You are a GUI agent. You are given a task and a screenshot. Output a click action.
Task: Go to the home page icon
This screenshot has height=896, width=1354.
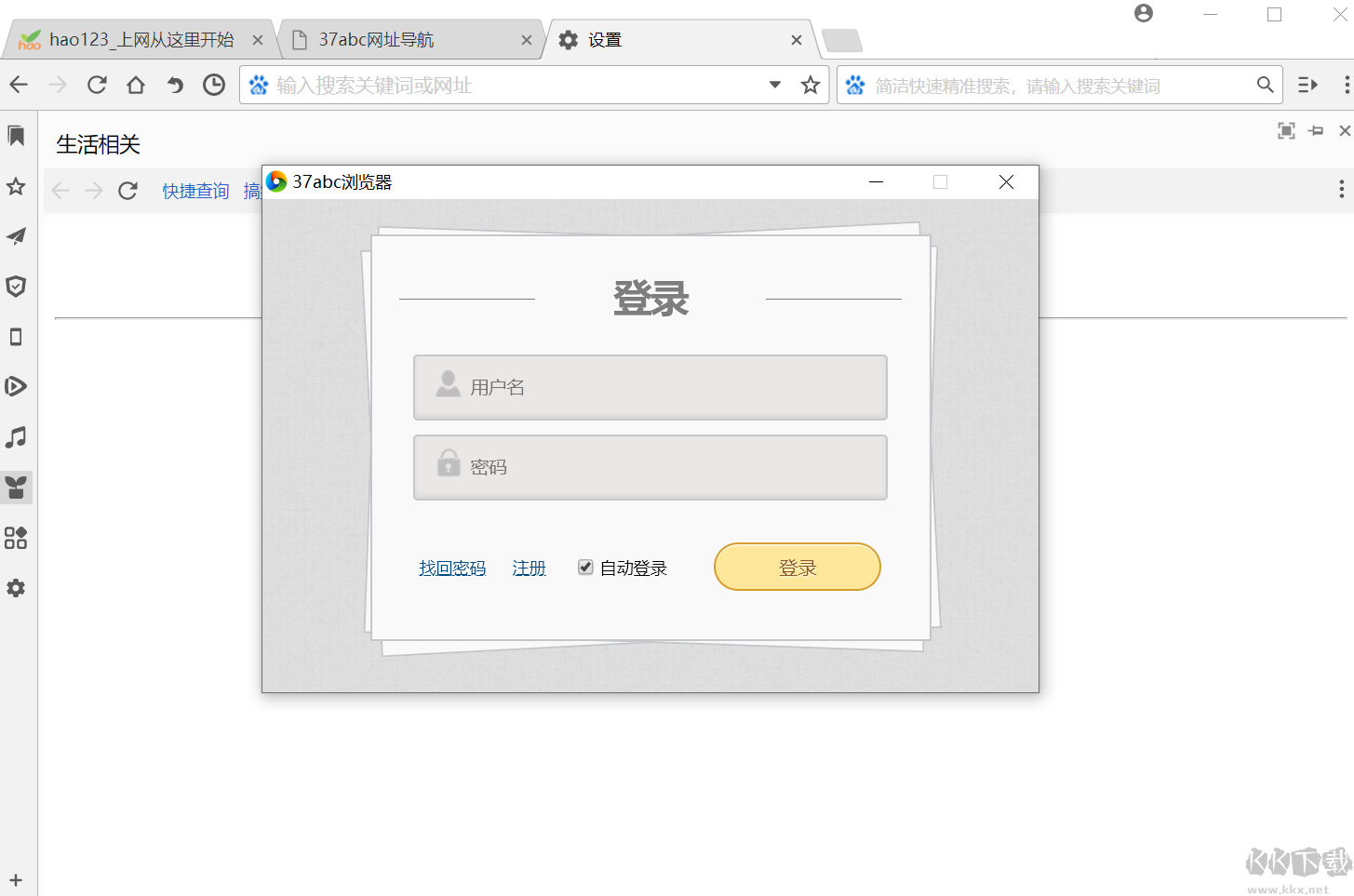136,86
